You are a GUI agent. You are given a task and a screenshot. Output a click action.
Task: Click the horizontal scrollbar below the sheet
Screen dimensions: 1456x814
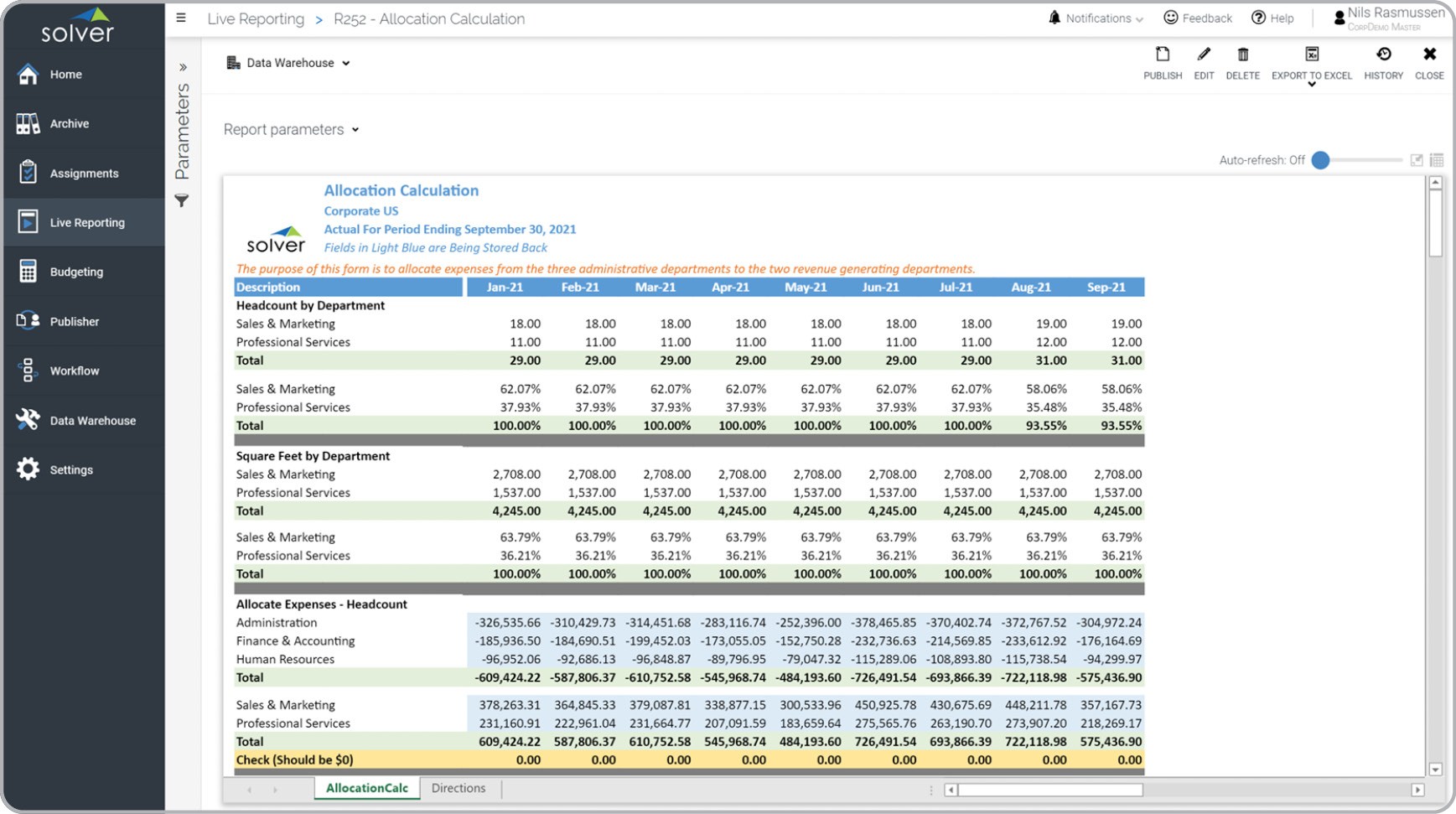pyautogui.click(x=1050, y=790)
